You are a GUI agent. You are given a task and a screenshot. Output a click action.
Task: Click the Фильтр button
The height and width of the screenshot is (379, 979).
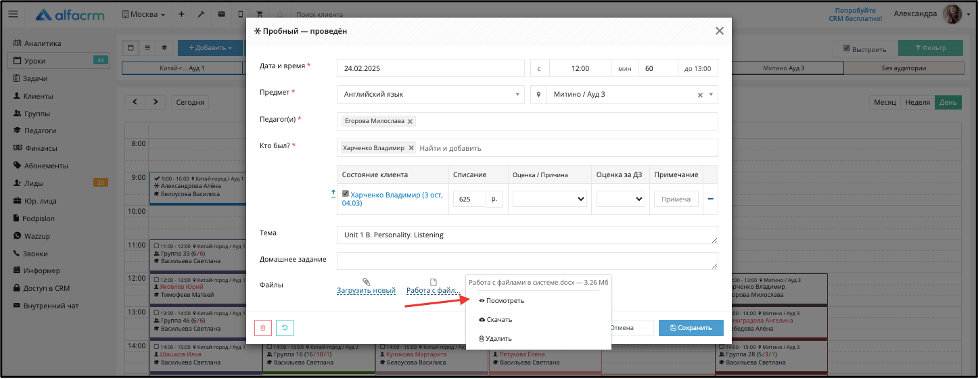930,48
